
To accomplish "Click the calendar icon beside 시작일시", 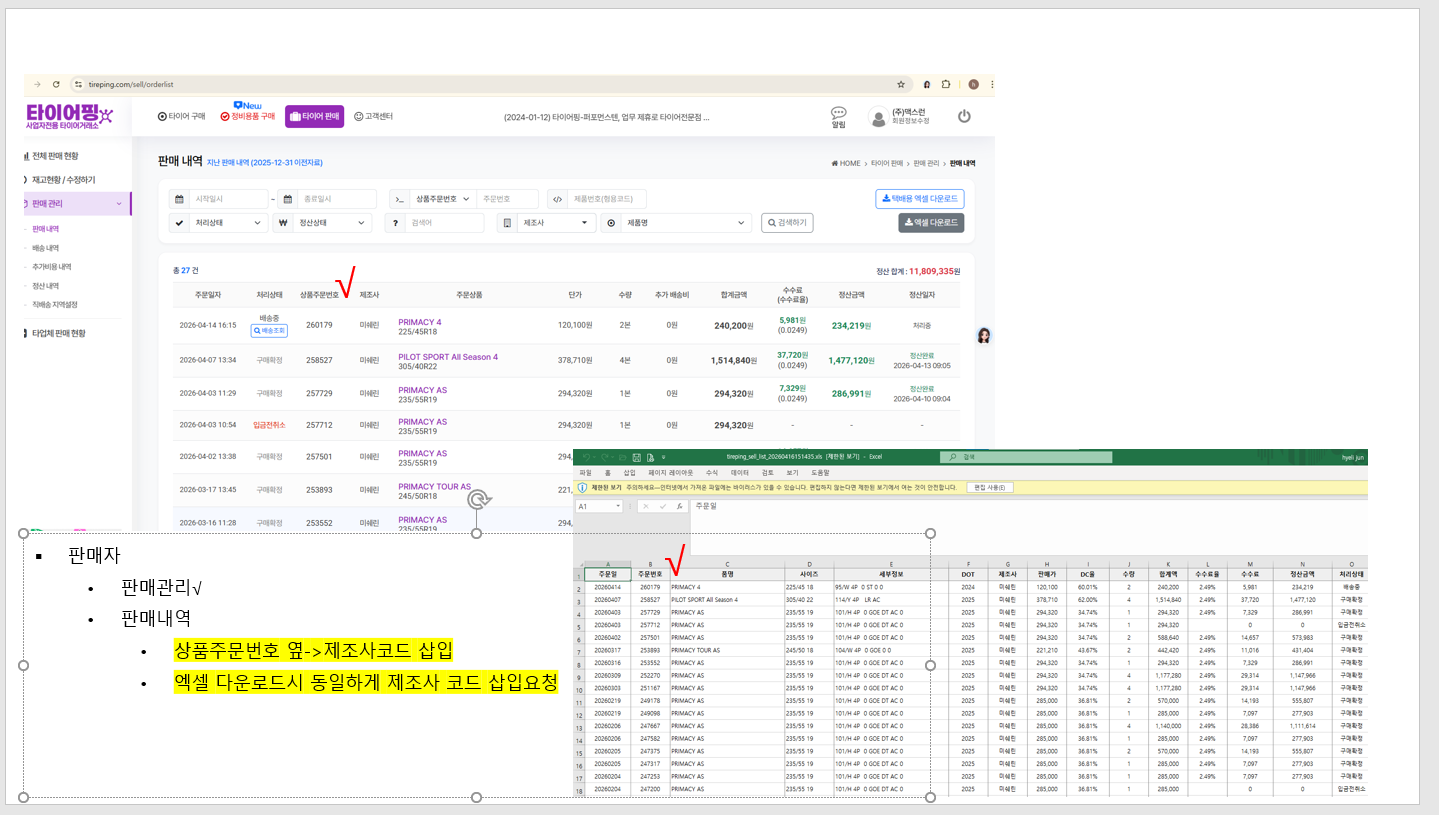I will click(179, 199).
